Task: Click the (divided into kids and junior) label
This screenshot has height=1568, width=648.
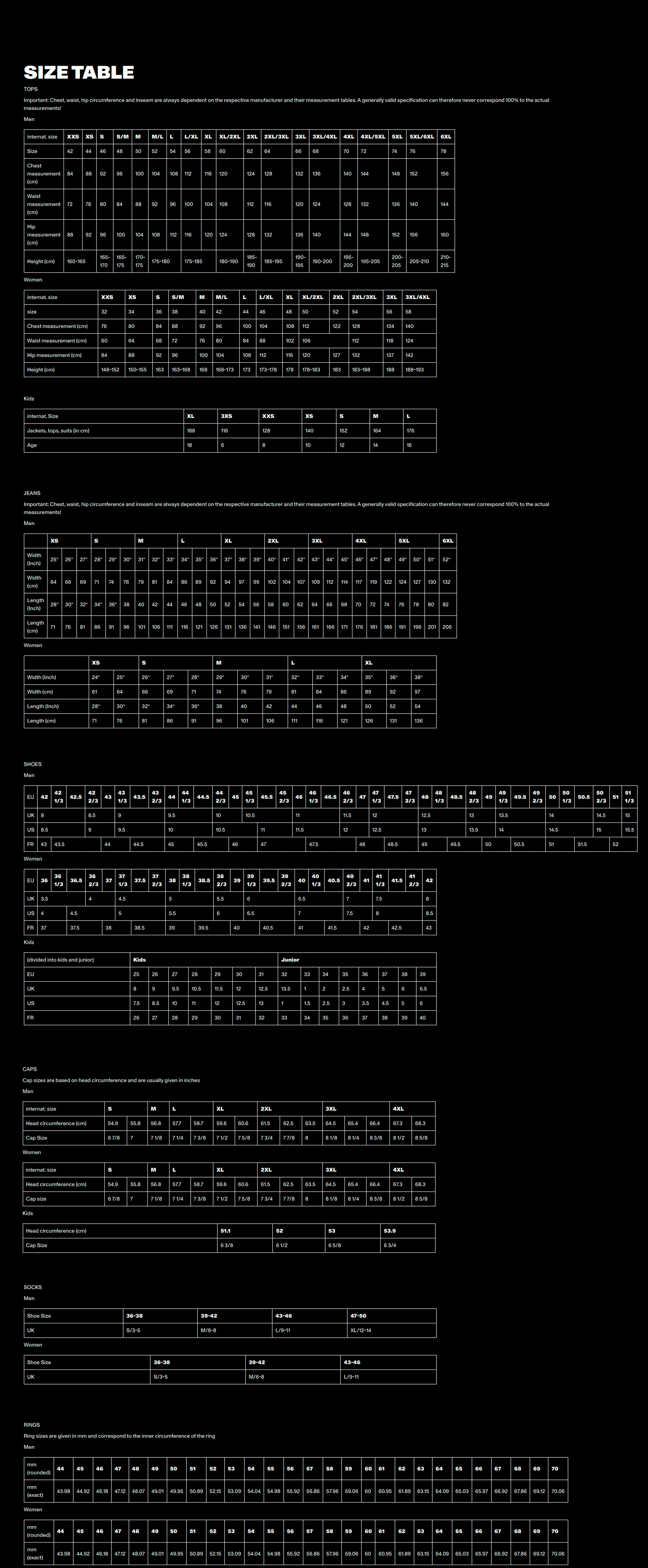Action: (x=60, y=960)
